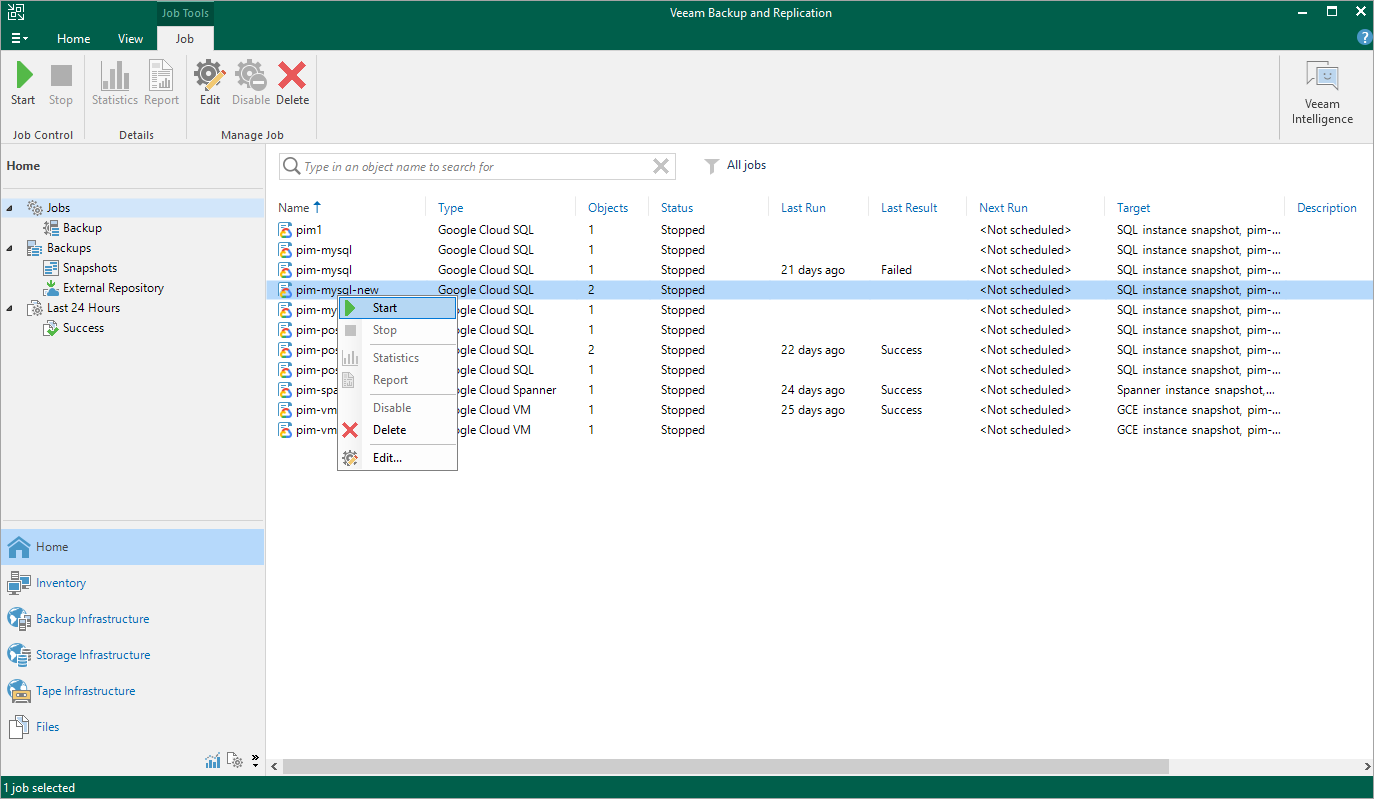The height and width of the screenshot is (799, 1374).
Task: Click the gear page icon at the navigation pane bottom
Action: [x=235, y=761]
